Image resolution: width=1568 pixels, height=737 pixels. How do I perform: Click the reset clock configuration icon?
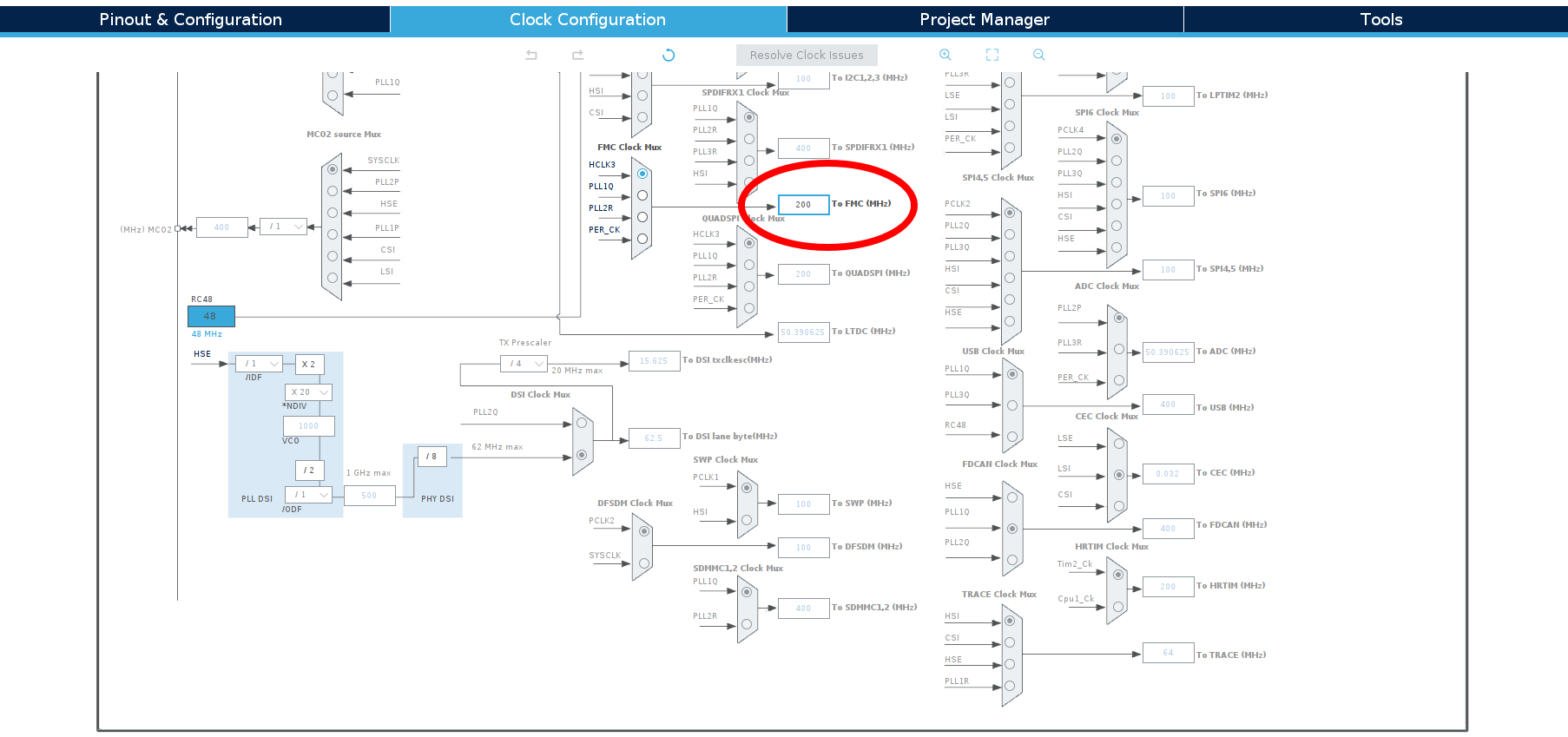coord(669,55)
